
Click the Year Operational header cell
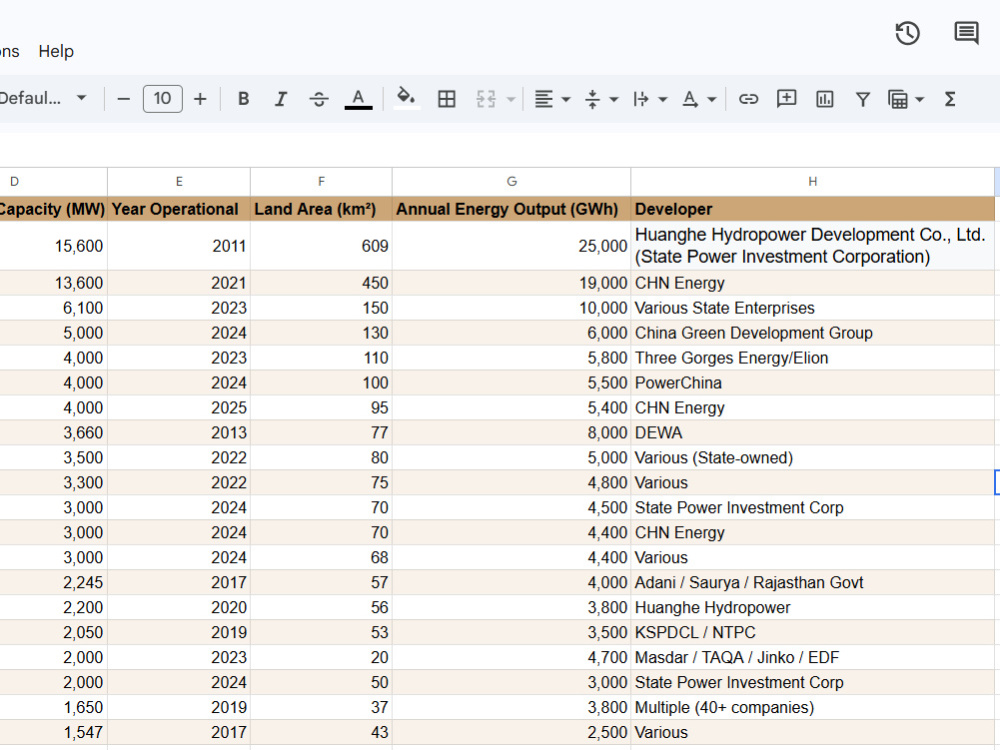(179, 209)
